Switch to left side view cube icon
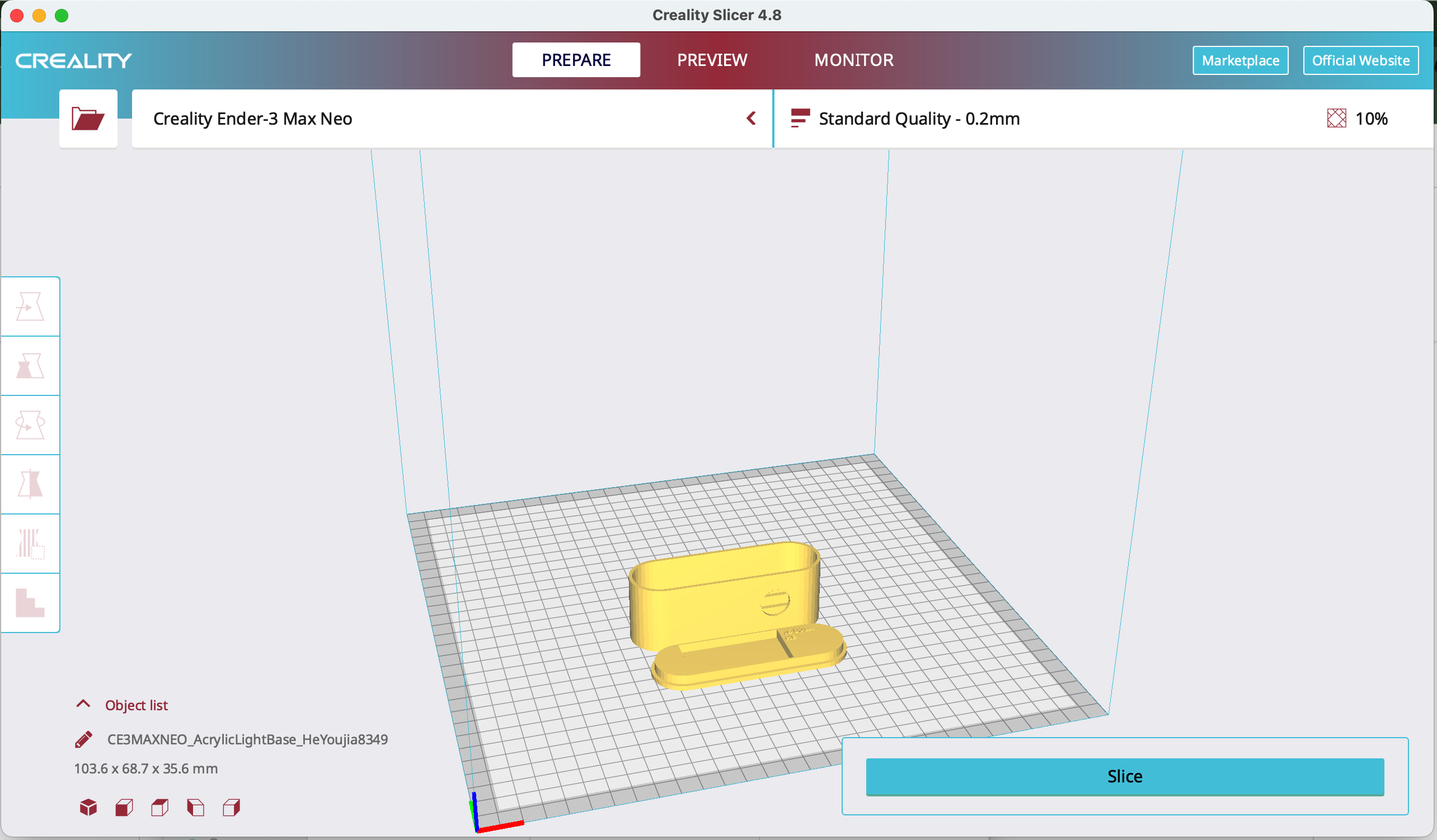Image resolution: width=1437 pixels, height=840 pixels. (196, 807)
